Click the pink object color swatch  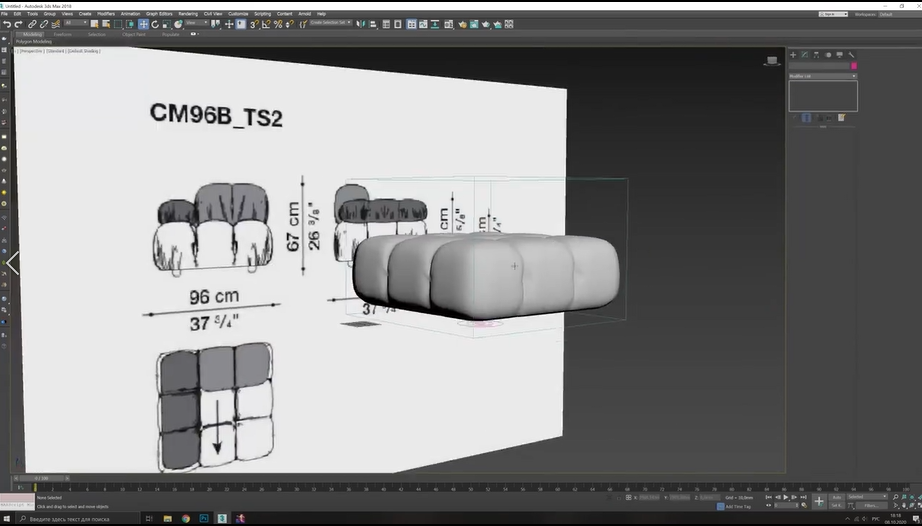854,66
